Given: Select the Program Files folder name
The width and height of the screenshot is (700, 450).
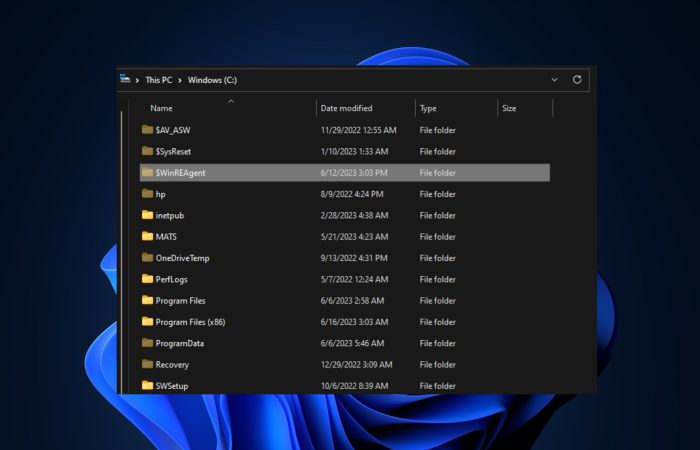Looking at the screenshot, I should click(x=180, y=300).
